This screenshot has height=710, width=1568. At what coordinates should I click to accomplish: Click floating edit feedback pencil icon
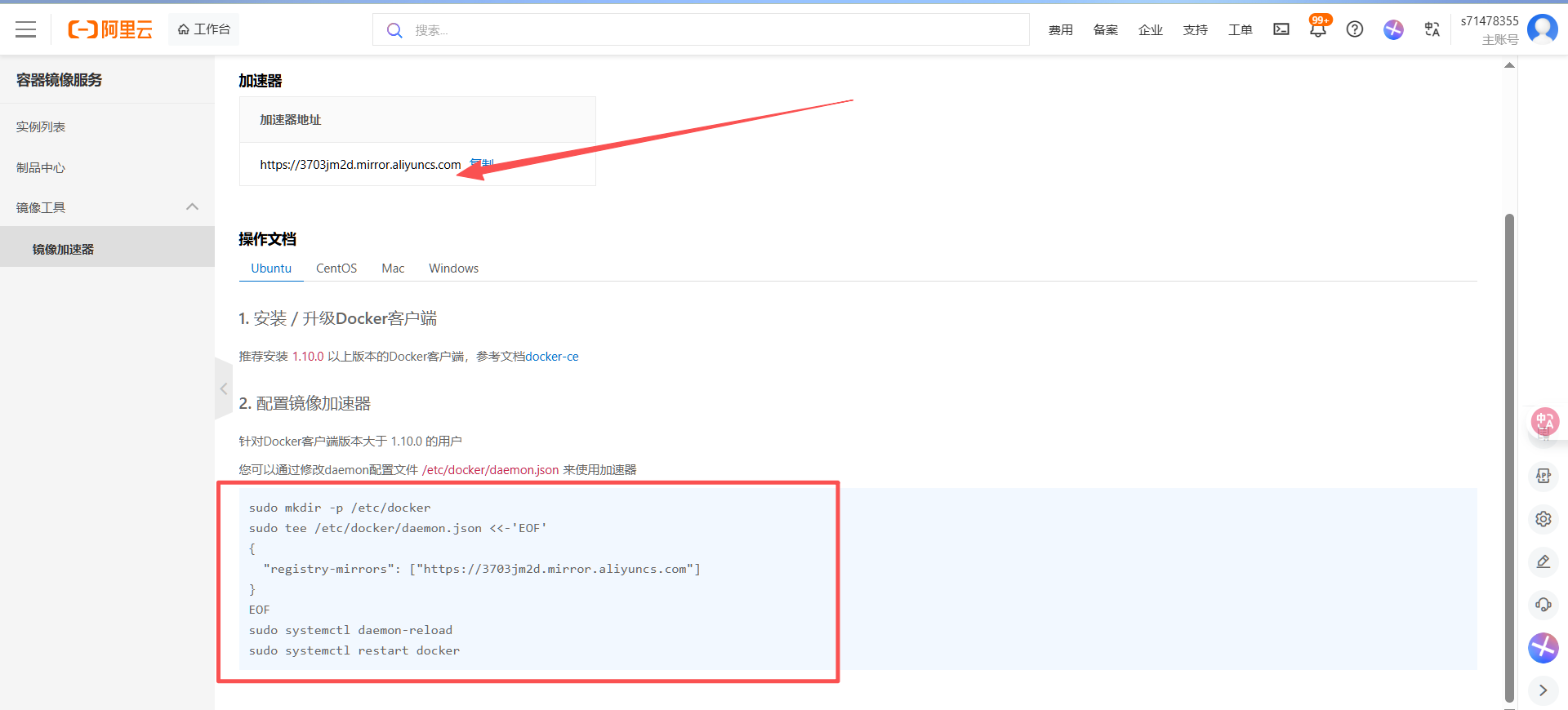click(x=1543, y=561)
